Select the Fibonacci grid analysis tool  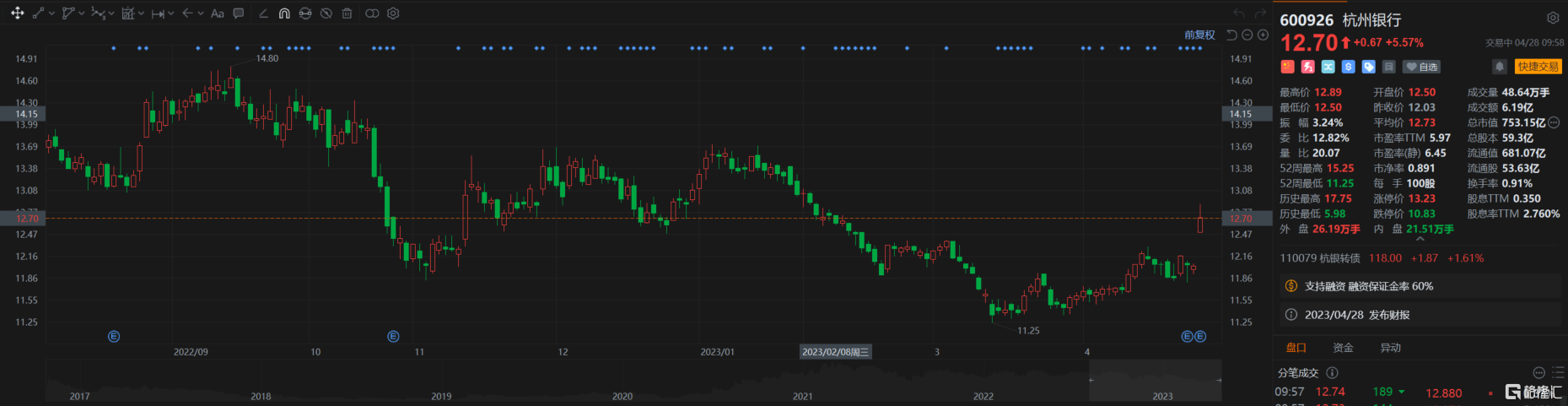[x=128, y=13]
